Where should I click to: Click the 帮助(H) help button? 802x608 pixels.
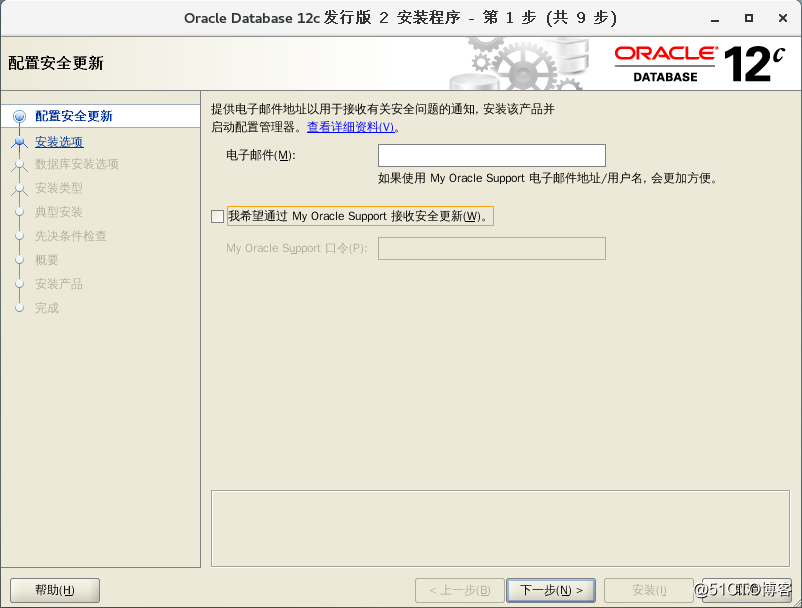[x=55, y=591]
